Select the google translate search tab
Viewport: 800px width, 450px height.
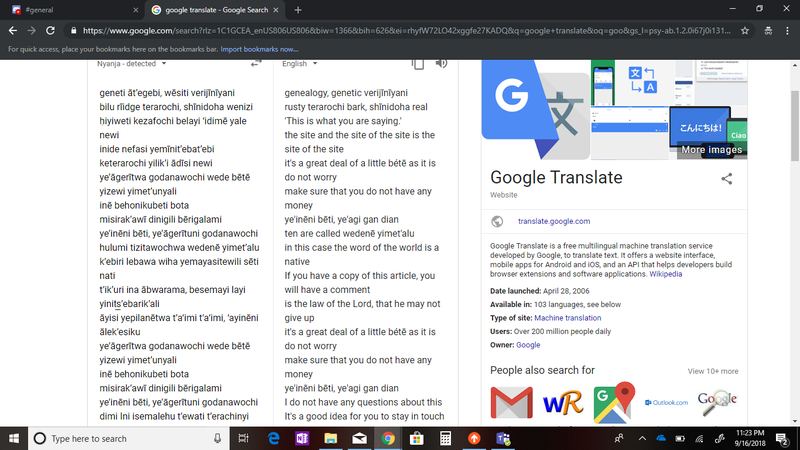point(216,10)
